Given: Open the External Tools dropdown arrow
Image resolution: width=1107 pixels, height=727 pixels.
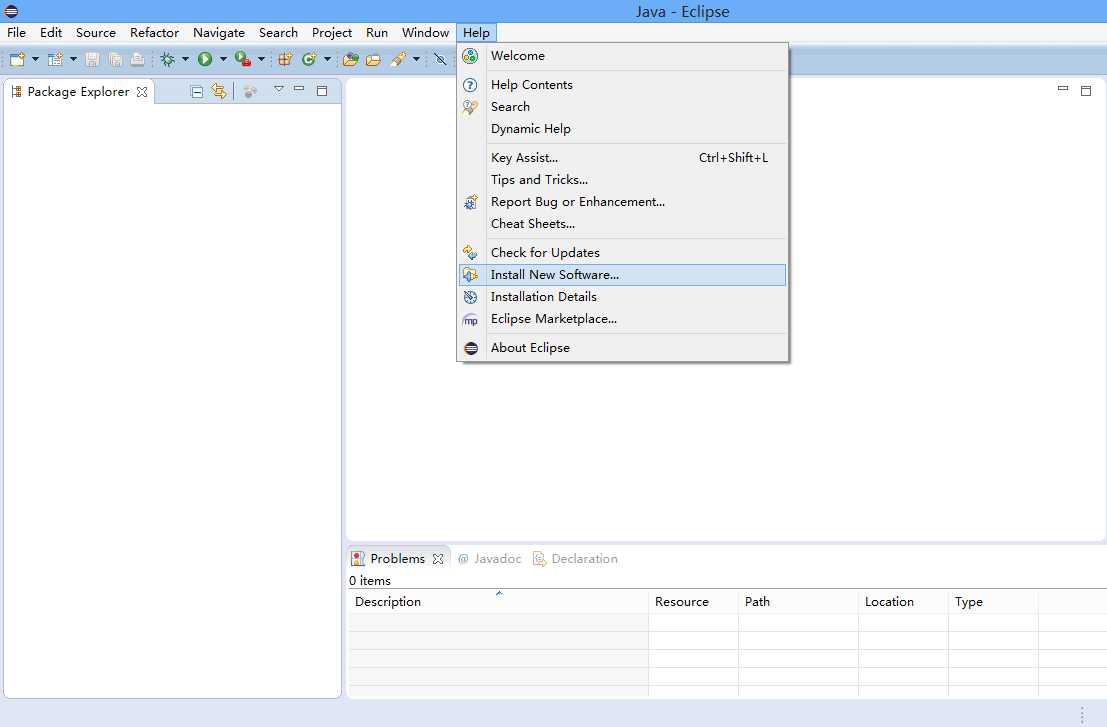Looking at the screenshot, I should (261, 59).
